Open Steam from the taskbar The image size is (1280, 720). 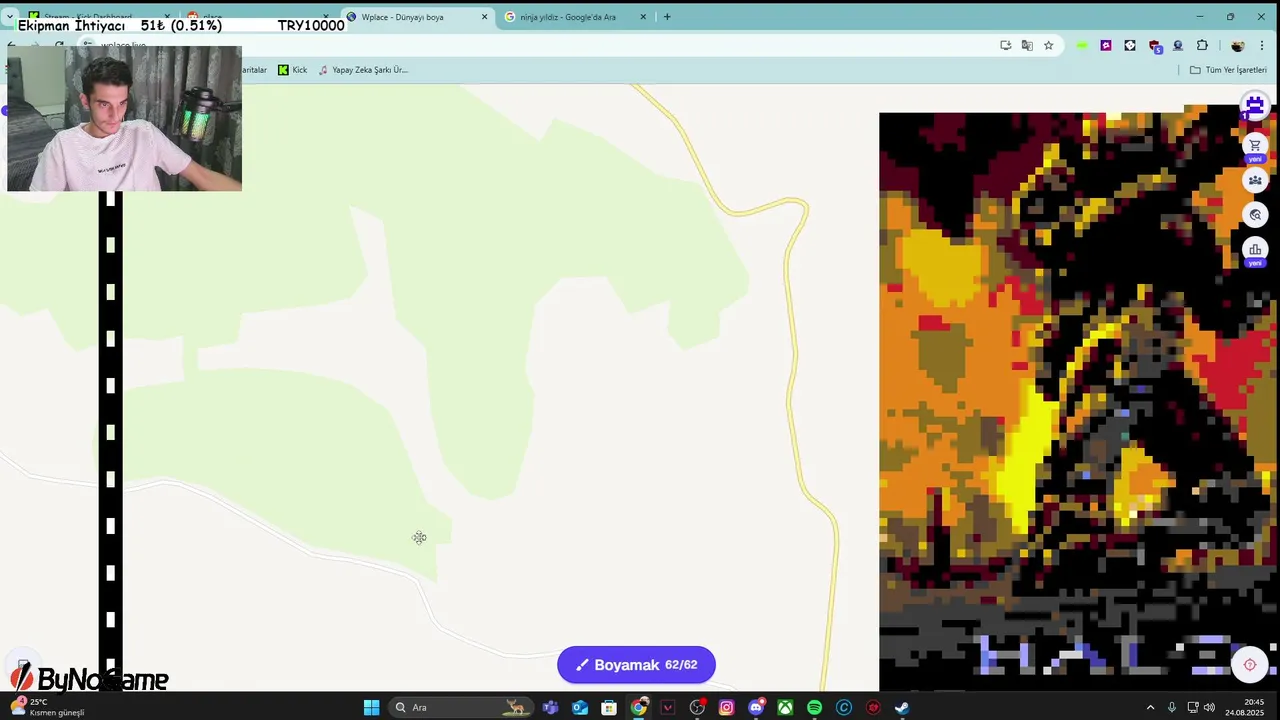[902, 708]
